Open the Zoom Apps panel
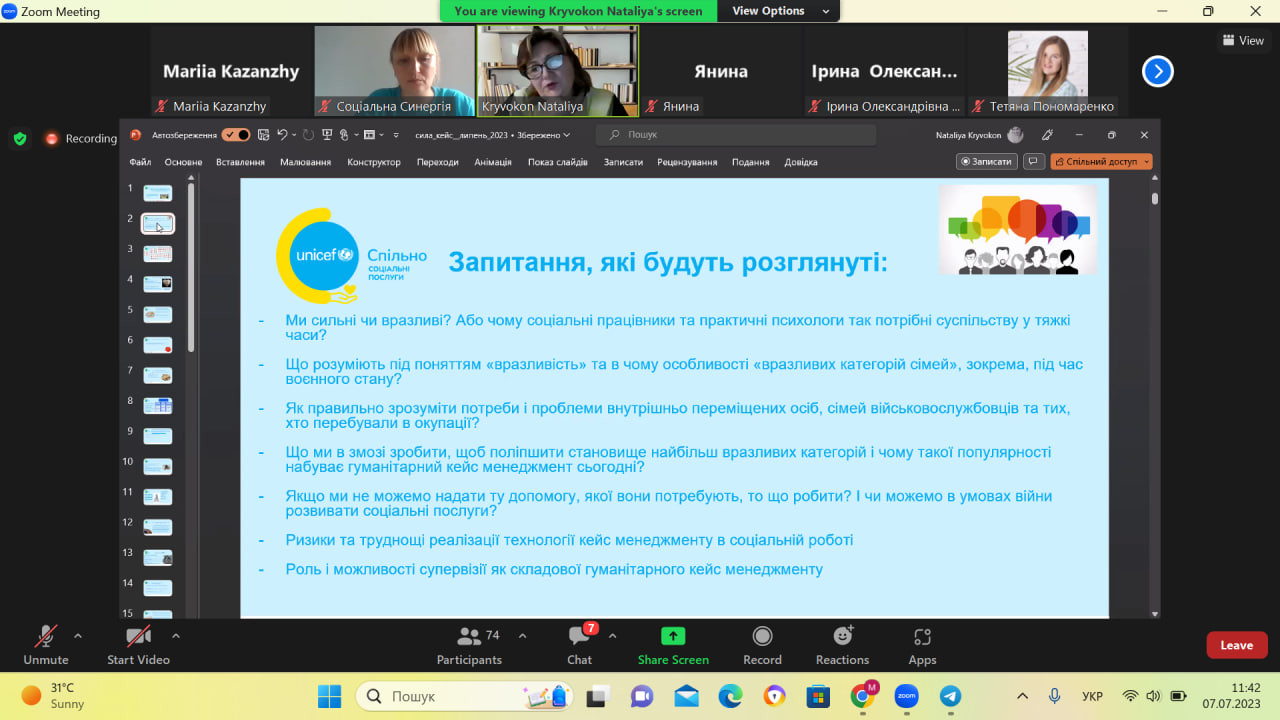1280x720 pixels. pyautogui.click(x=922, y=643)
